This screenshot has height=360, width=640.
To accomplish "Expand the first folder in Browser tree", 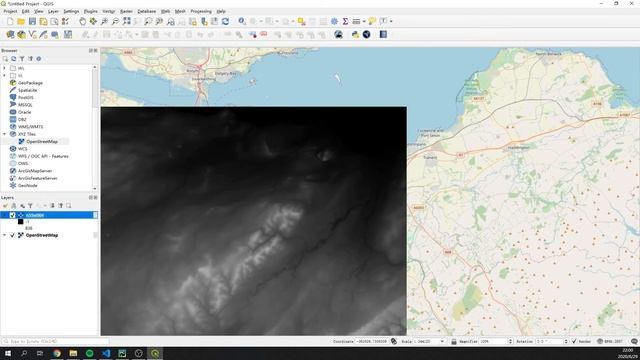I will pyautogui.click(x=4, y=68).
